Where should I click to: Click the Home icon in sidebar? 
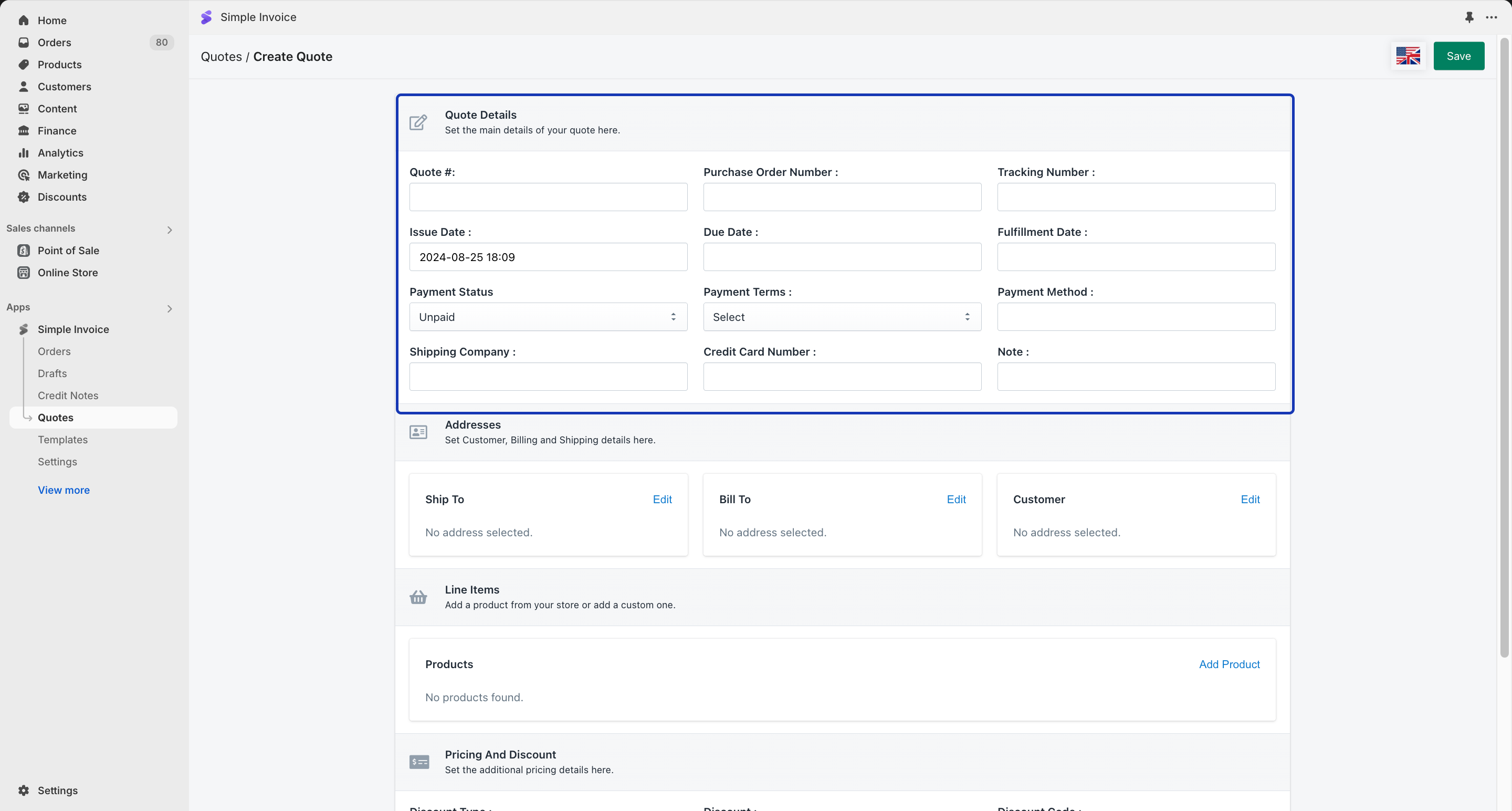coord(24,20)
